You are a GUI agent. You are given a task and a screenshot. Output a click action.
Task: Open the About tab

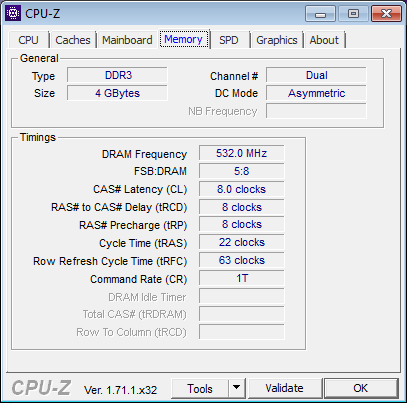click(324, 40)
